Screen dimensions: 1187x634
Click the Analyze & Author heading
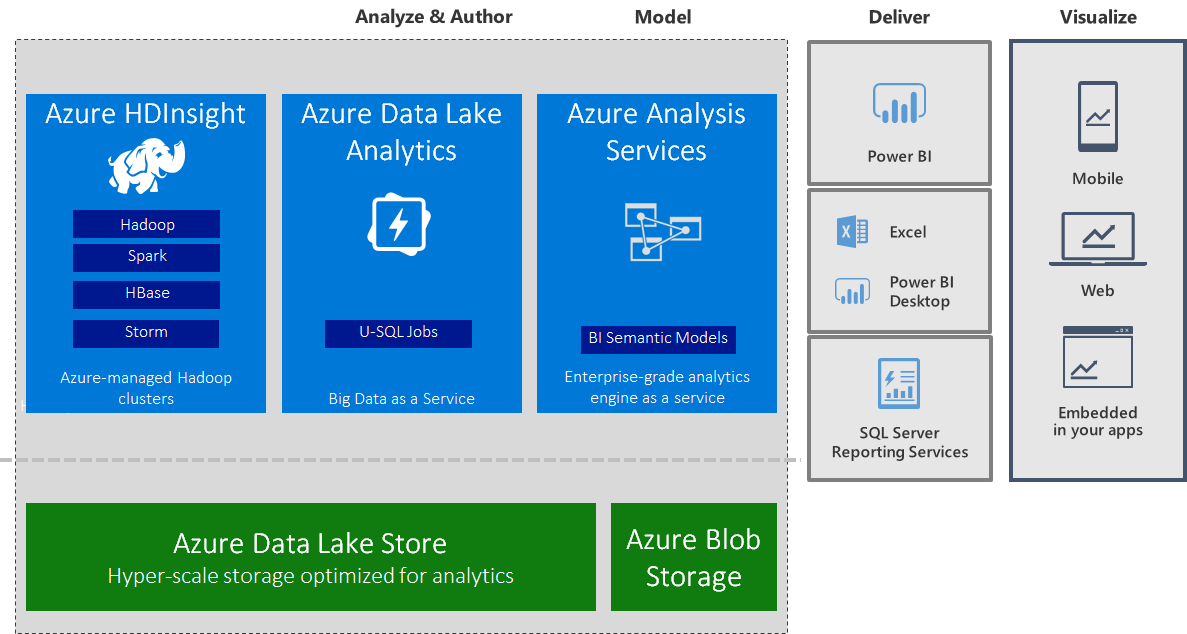(x=434, y=17)
